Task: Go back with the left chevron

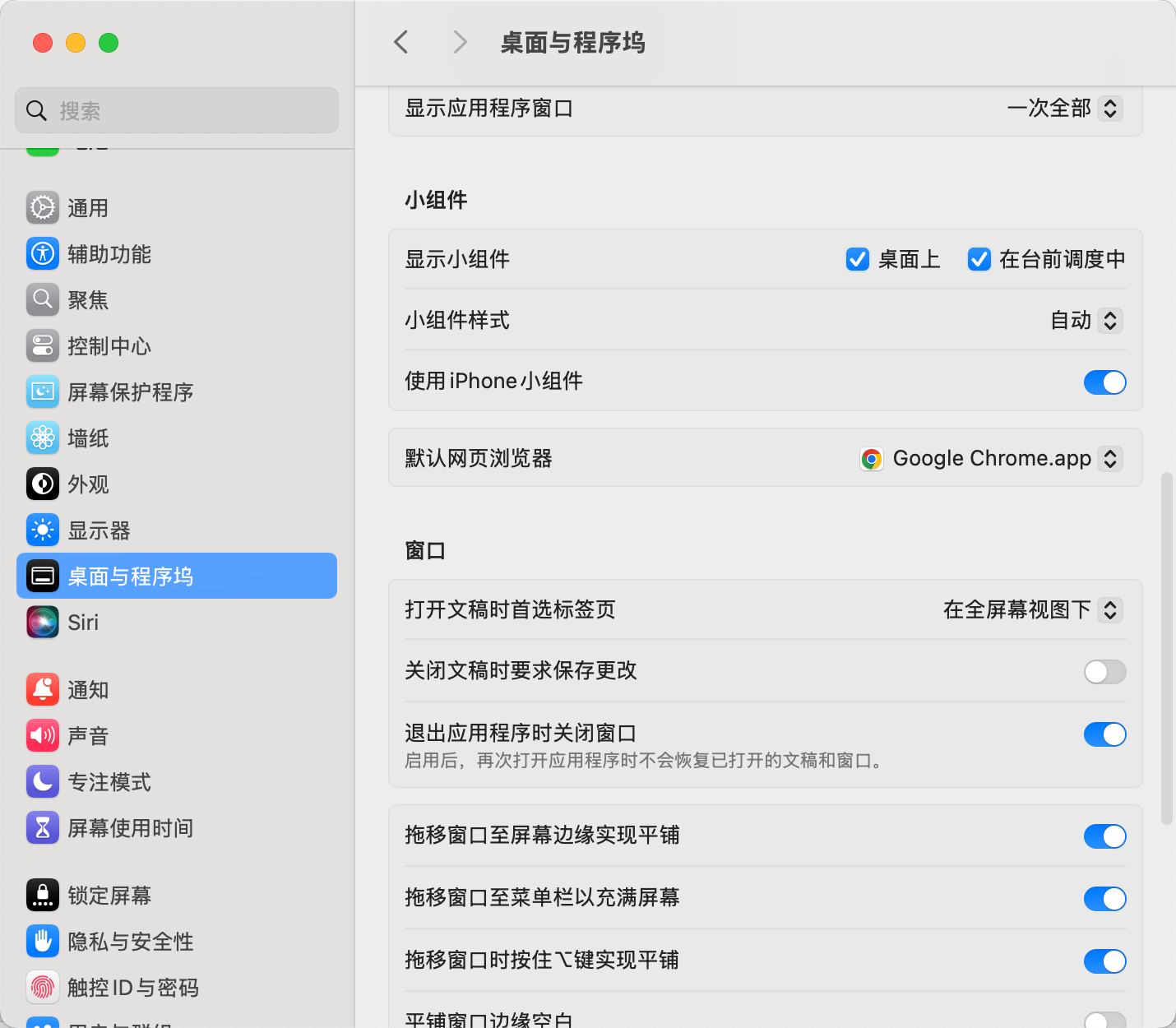Action: [401, 42]
